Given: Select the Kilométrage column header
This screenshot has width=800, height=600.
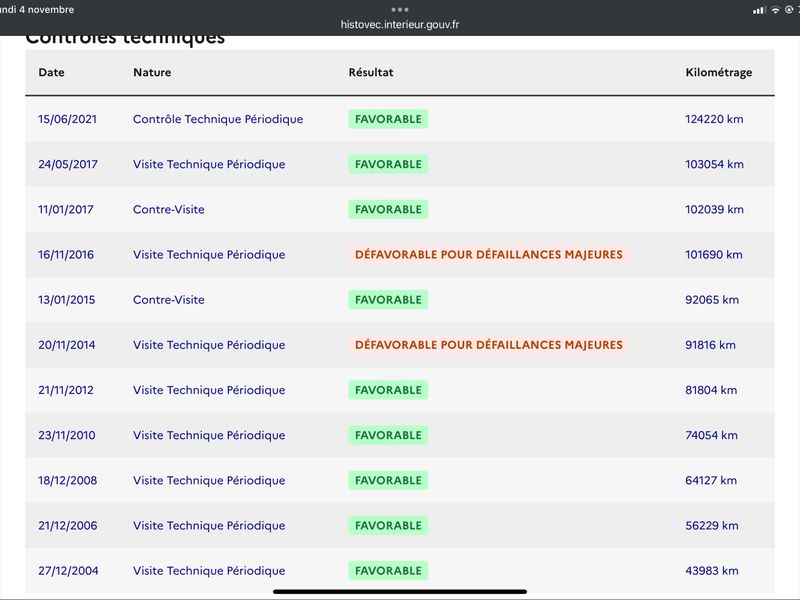Looking at the screenshot, I should tap(718, 72).
